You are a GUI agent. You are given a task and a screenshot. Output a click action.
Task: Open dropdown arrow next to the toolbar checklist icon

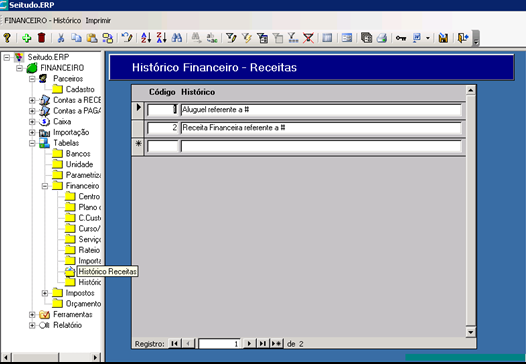[428, 38]
